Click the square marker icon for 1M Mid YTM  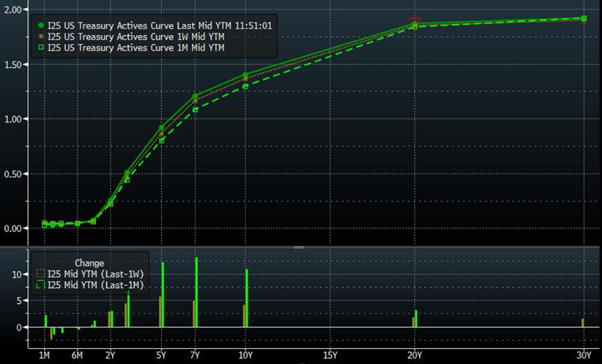(41, 48)
